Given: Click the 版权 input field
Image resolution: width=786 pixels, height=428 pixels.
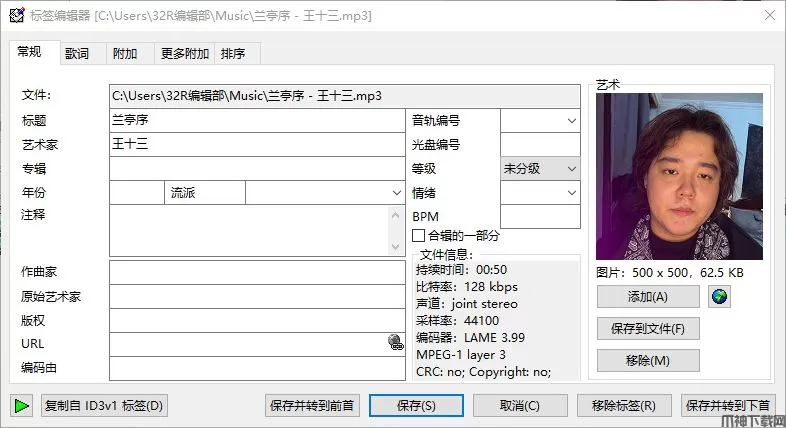Looking at the screenshot, I should [257, 320].
